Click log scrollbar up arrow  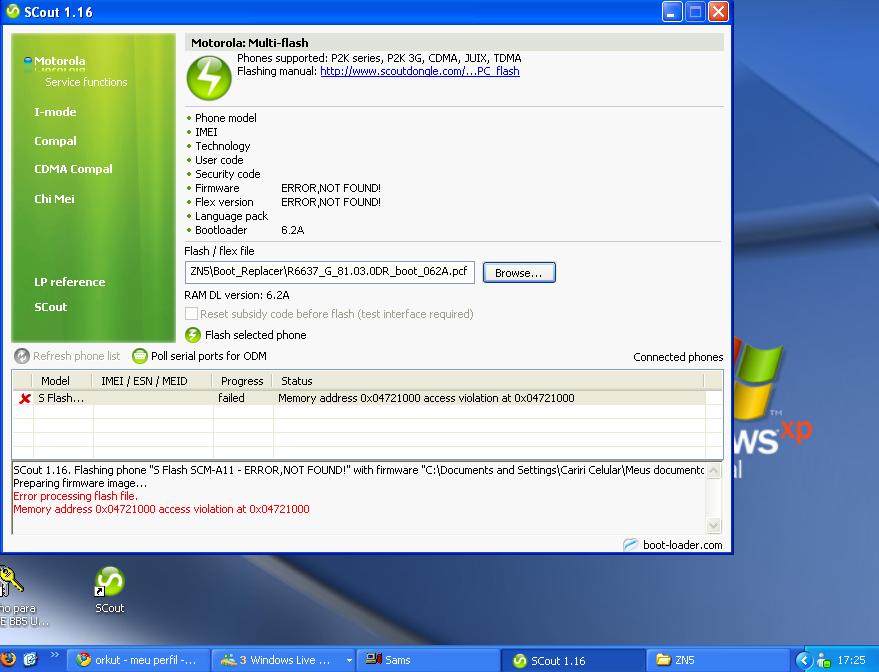[714, 471]
